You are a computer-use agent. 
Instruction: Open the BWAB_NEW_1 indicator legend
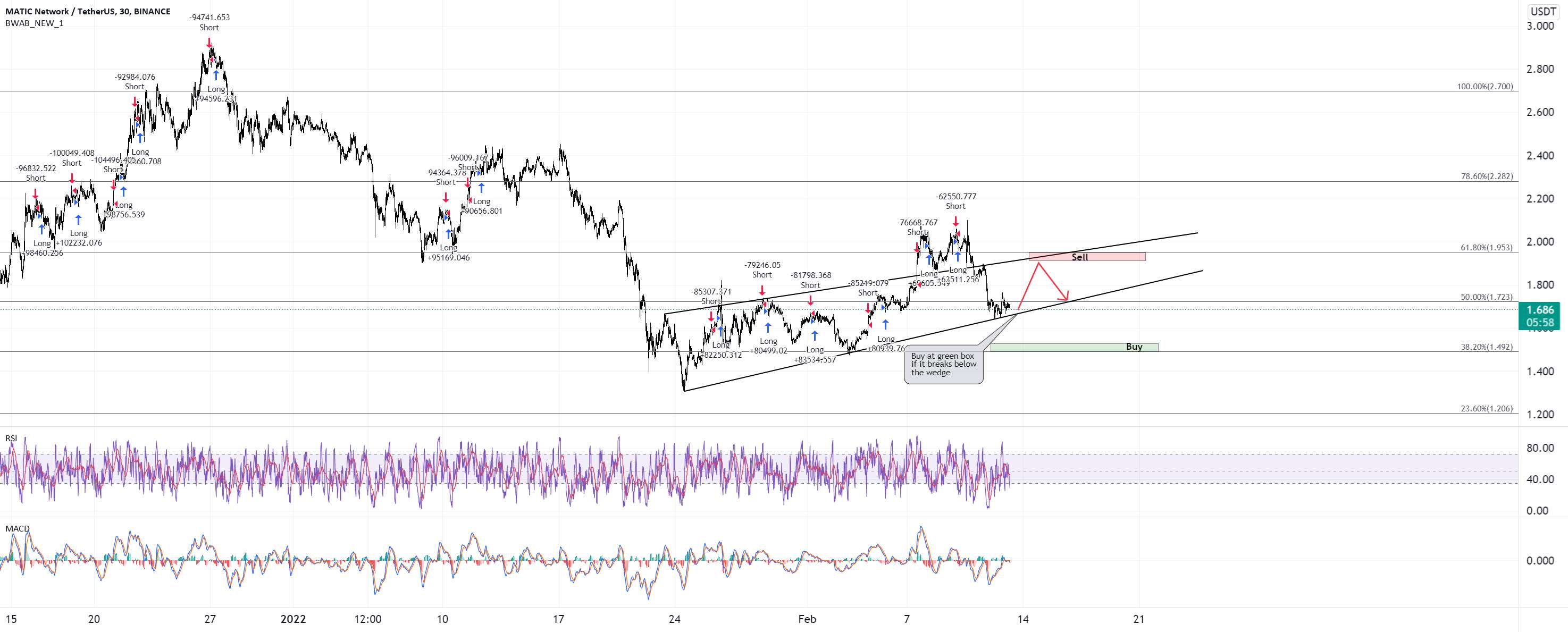(x=34, y=23)
